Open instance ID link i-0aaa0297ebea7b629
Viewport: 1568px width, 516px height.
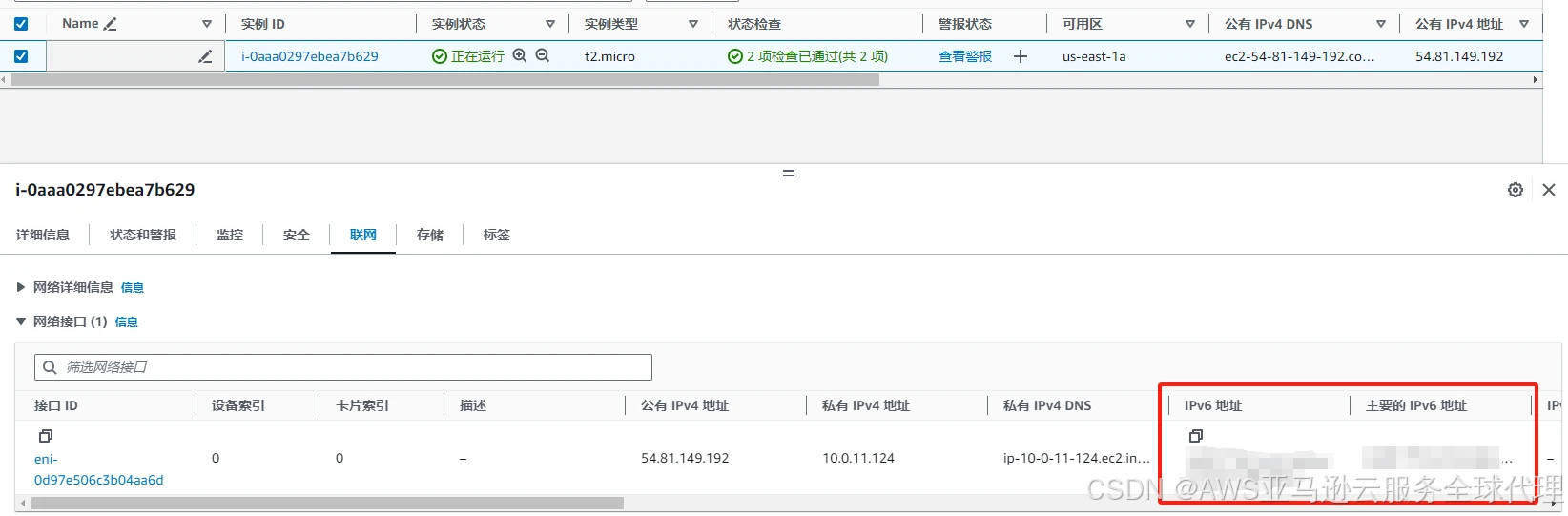310,56
